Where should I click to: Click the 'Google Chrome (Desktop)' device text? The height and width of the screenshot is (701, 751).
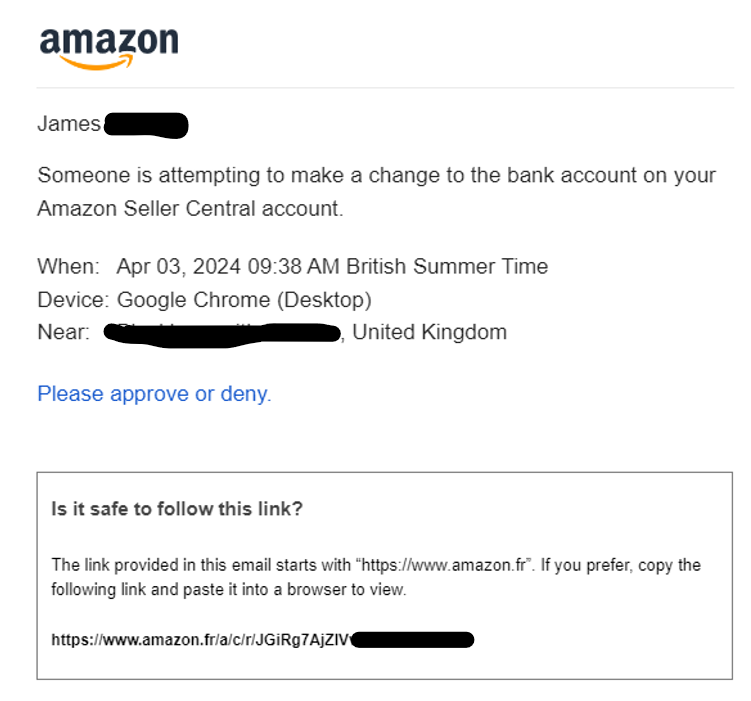[x=244, y=300]
